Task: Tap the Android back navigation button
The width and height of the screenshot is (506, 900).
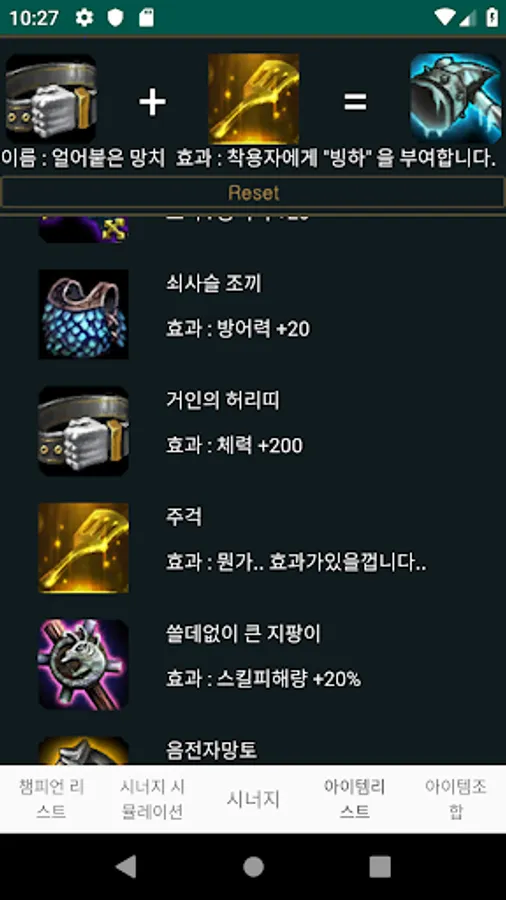Action: coord(126,867)
